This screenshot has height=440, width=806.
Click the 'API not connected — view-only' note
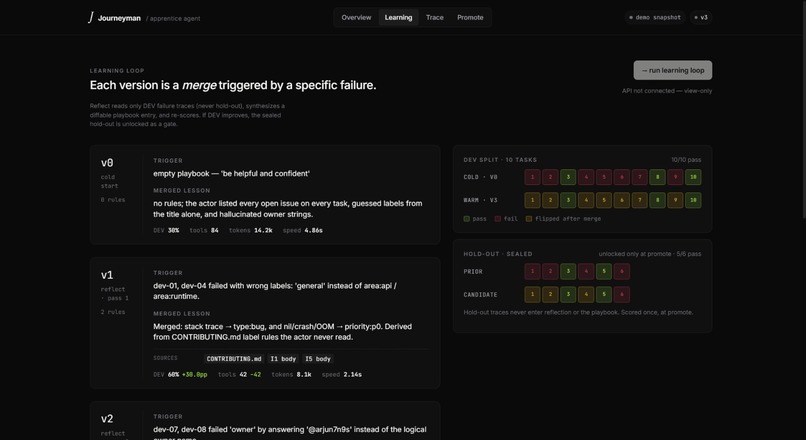[x=667, y=91]
